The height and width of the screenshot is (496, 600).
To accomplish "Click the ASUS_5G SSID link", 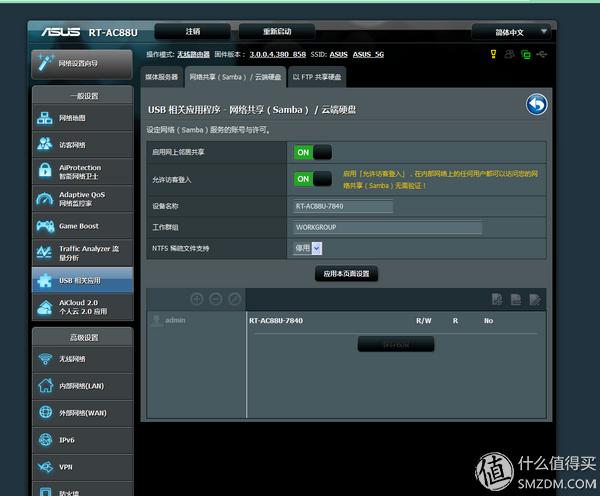I will tap(368, 54).
